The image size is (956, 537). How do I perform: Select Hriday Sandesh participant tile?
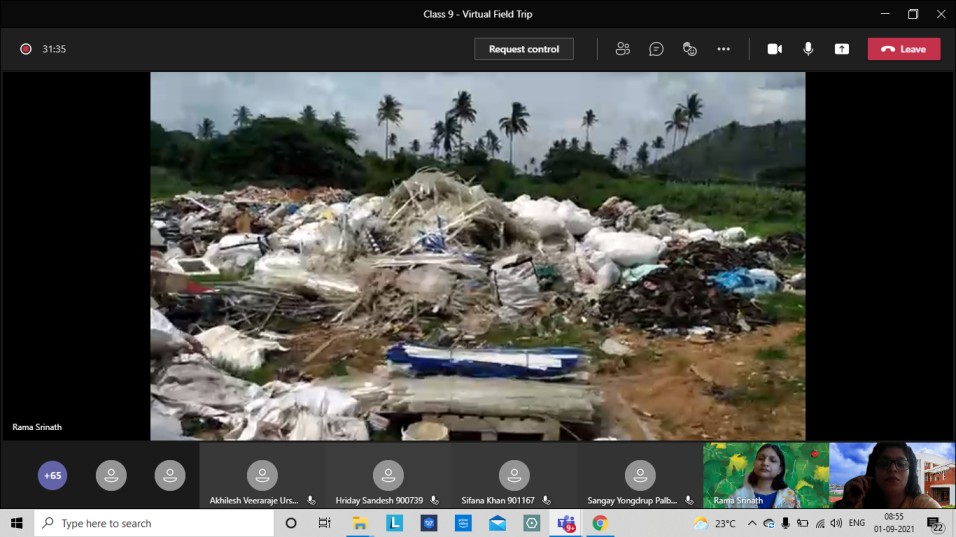tap(388, 477)
